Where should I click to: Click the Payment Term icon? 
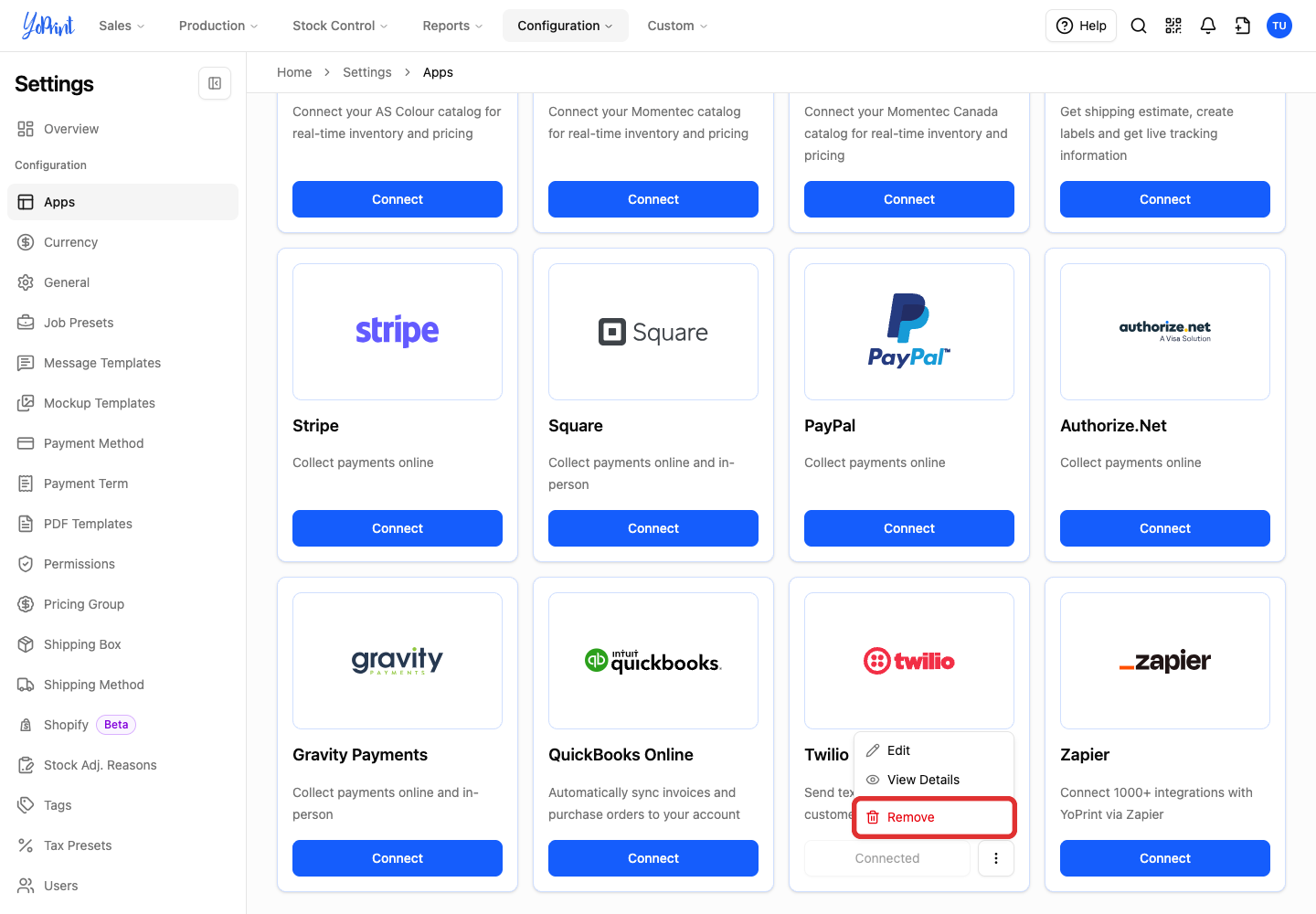click(x=26, y=484)
